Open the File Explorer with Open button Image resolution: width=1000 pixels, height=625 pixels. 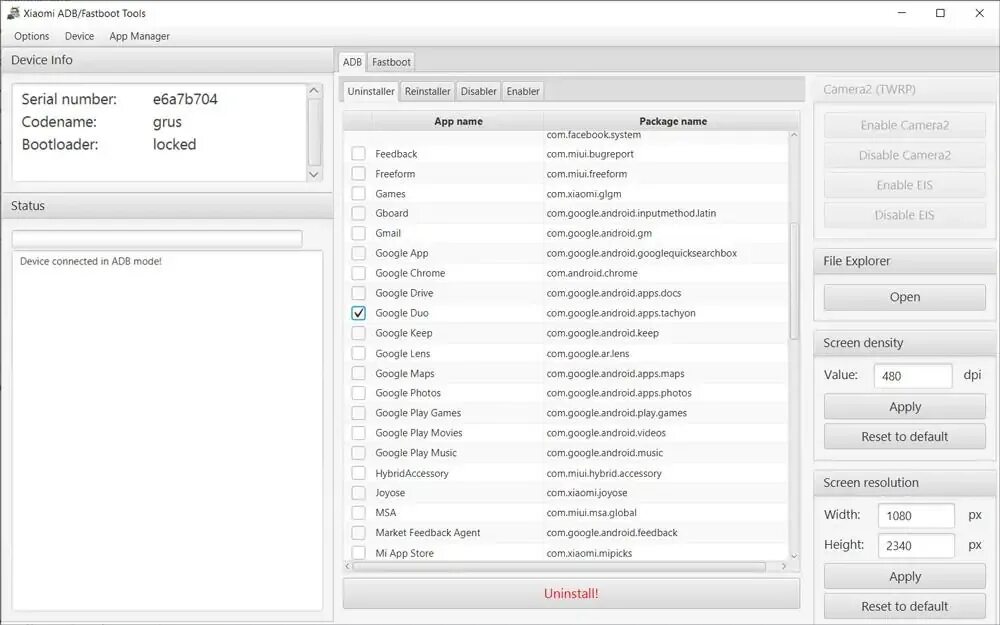click(904, 297)
